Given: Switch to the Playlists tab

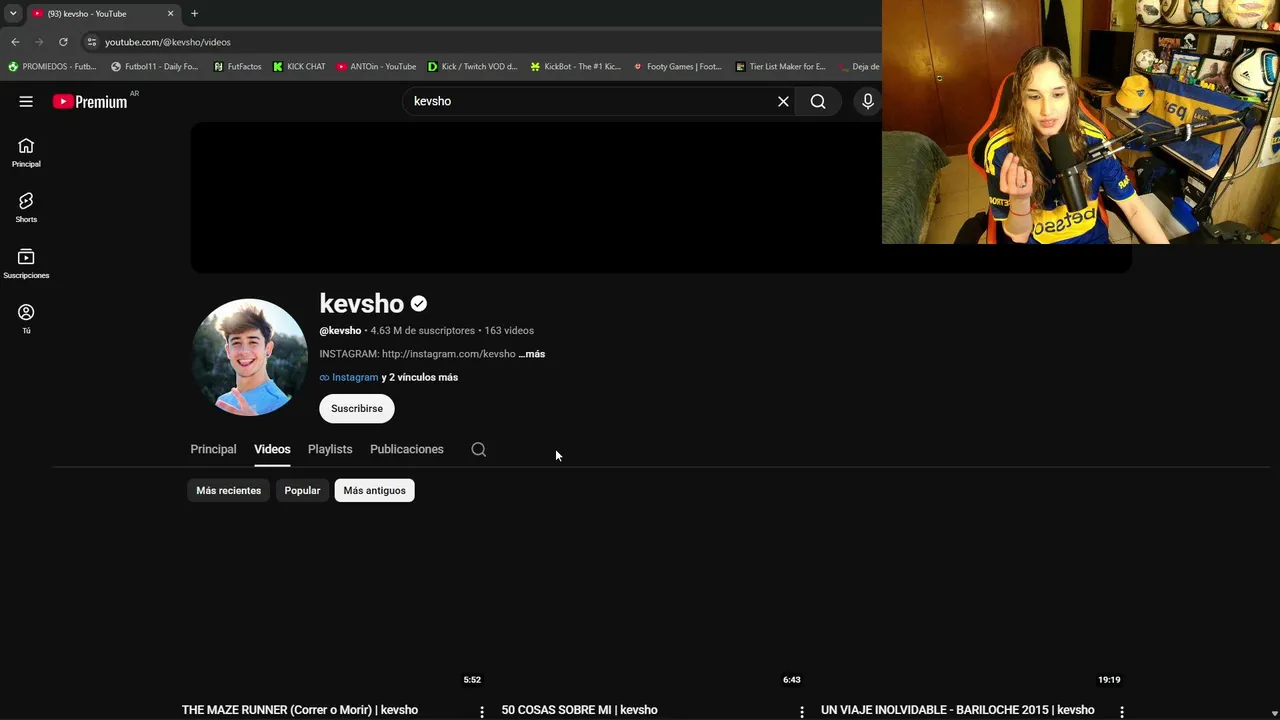Looking at the screenshot, I should [330, 450].
